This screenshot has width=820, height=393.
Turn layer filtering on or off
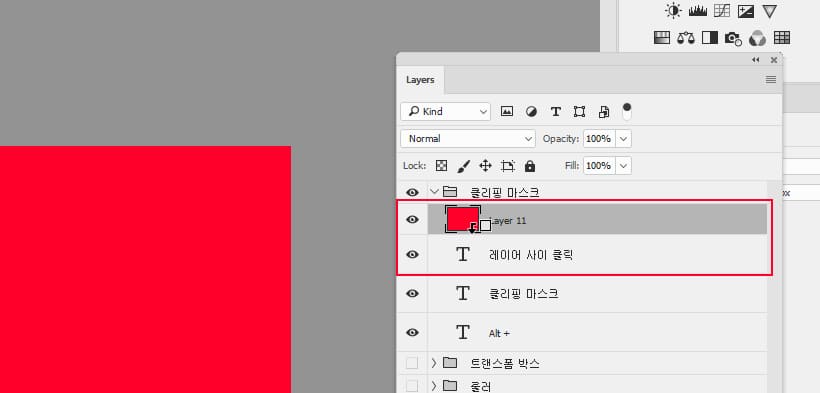pos(627,111)
